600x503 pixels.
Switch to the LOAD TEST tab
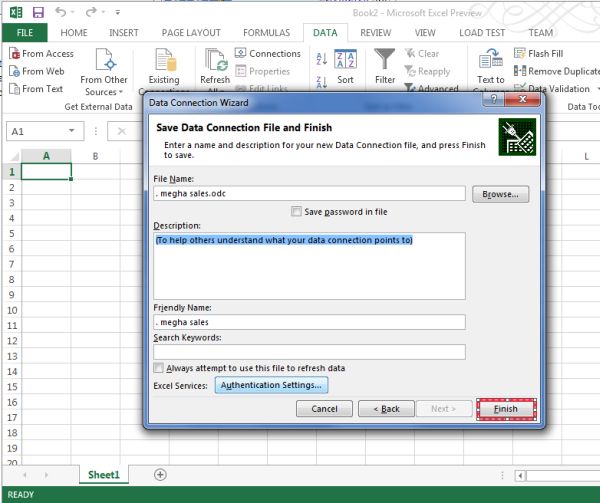482,33
